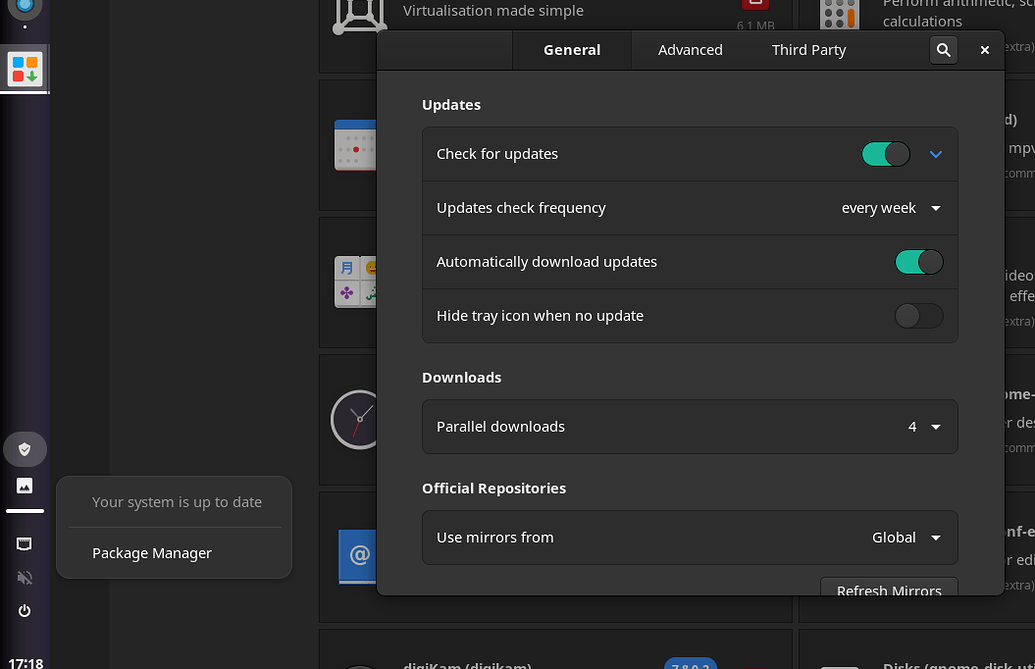The height and width of the screenshot is (669, 1035).
Task: Click the power icon in the dock
Action: click(x=24, y=611)
